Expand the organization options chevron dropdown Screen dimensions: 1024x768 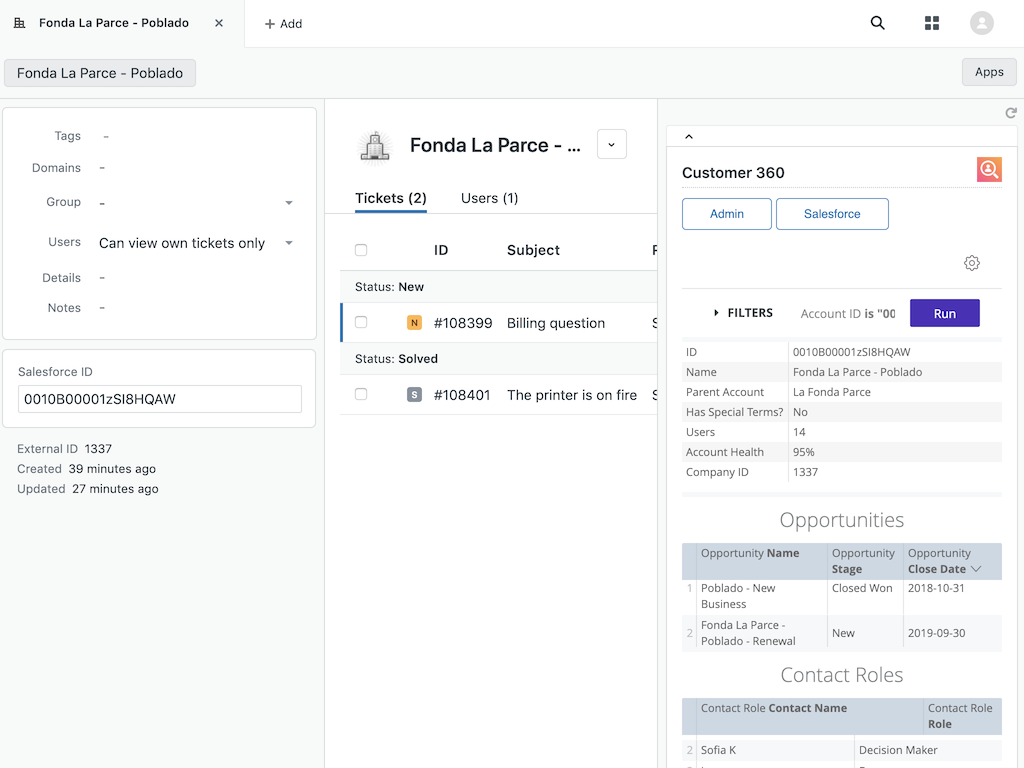click(x=612, y=145)
